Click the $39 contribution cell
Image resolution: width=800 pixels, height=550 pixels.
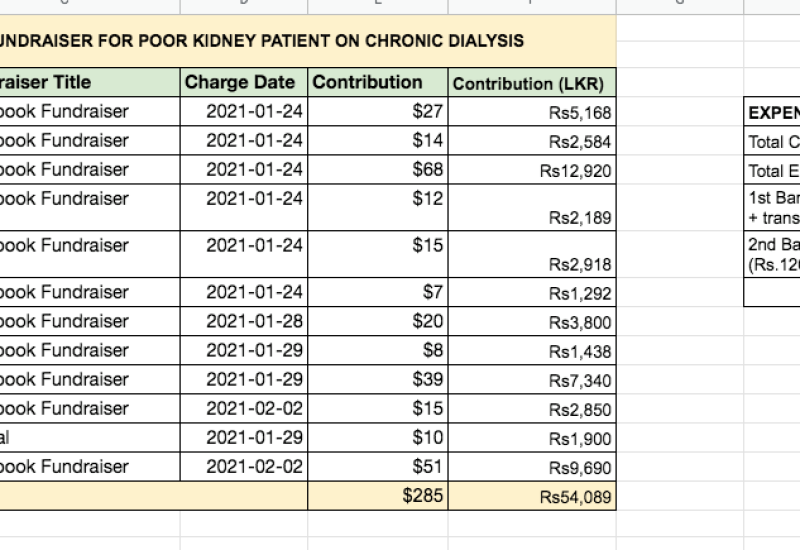(377, 379)
